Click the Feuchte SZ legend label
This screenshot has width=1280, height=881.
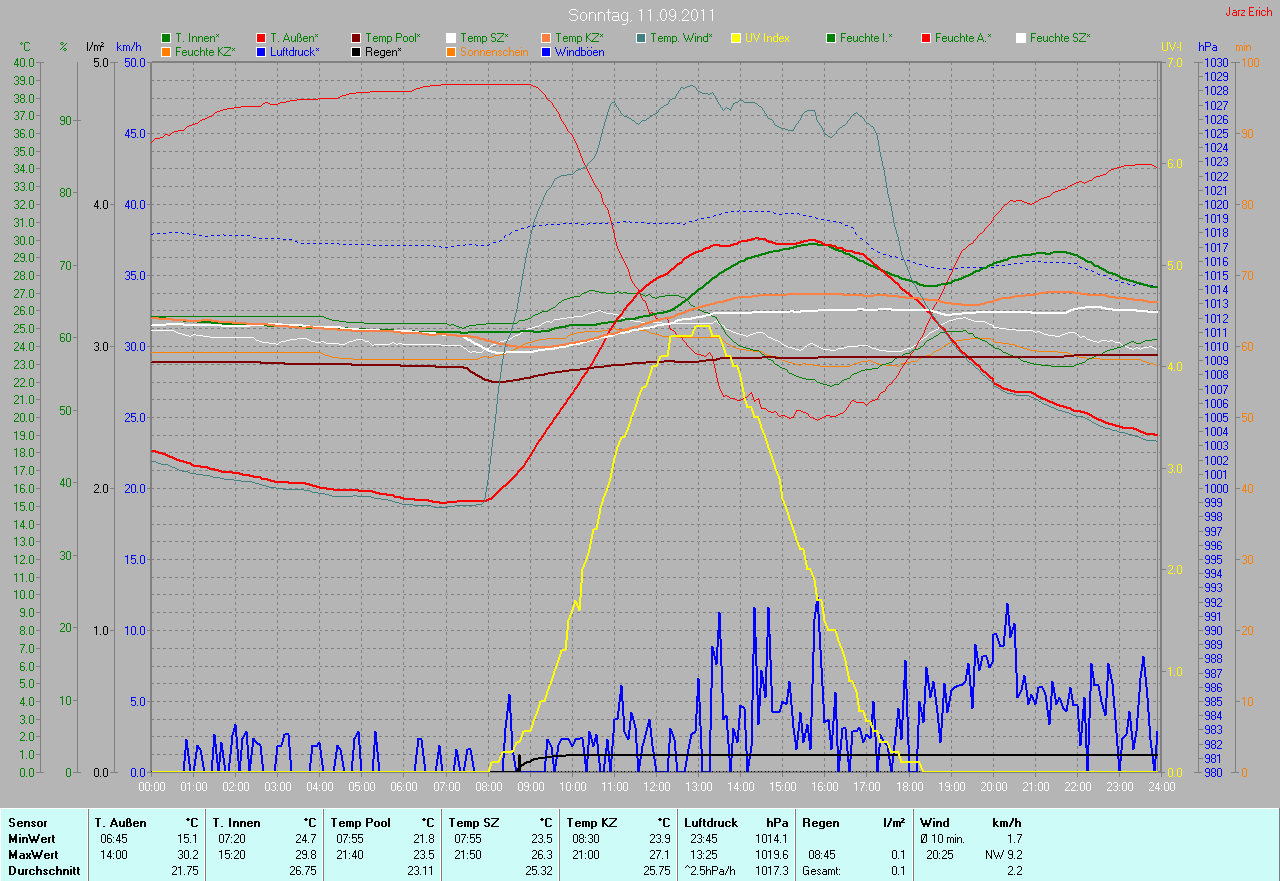[1060, 38]
